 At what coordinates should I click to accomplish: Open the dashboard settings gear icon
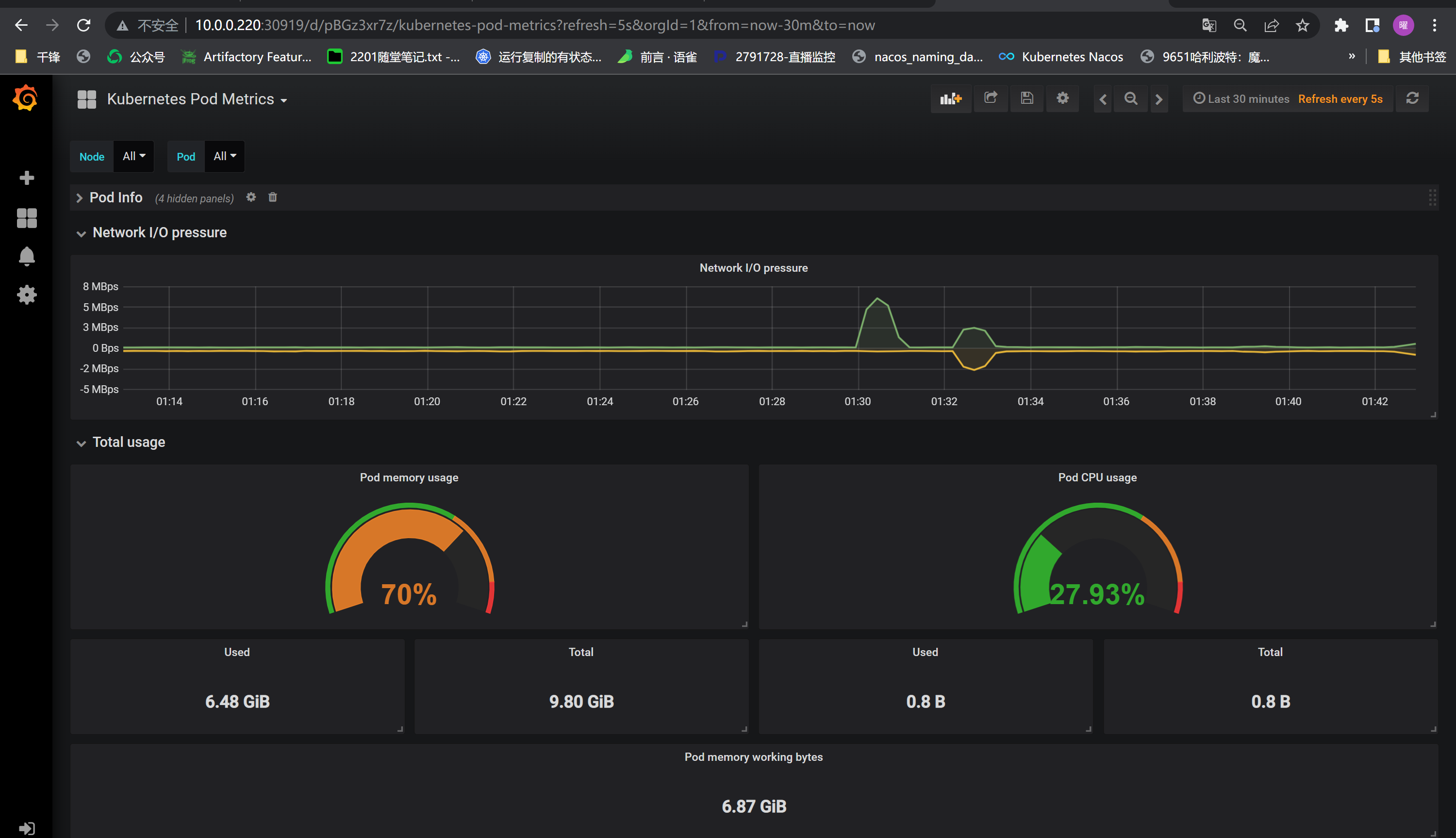(1062, 99)
